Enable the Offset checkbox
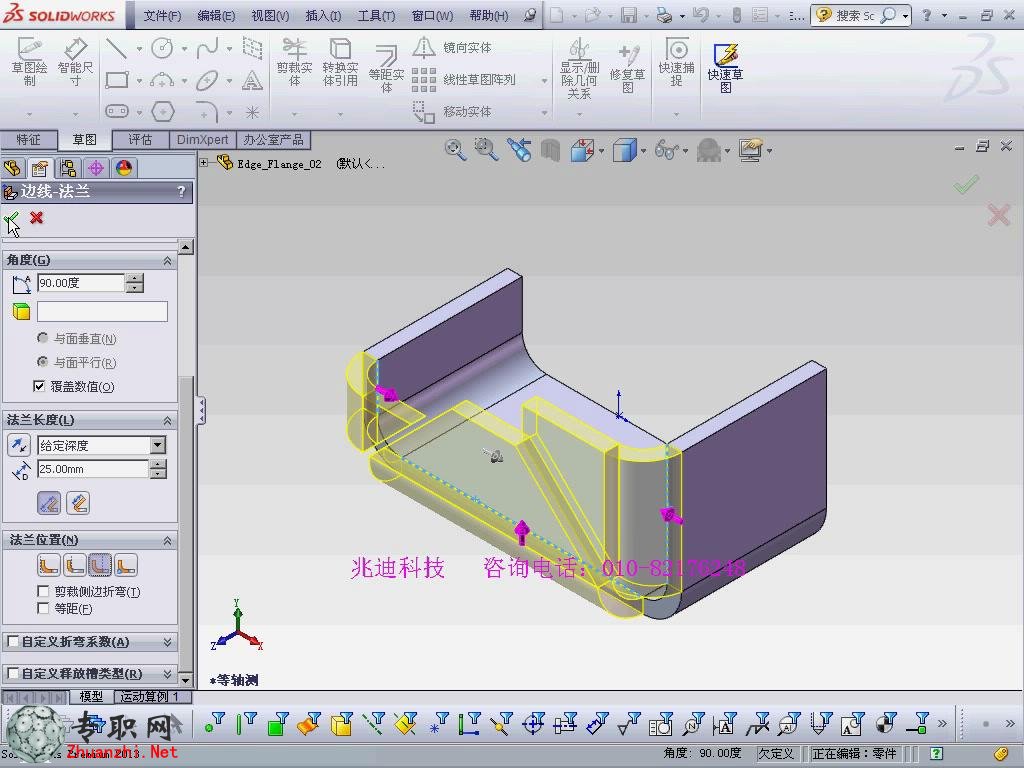Screen dimensions: 1024x768 tap(43, 609)
